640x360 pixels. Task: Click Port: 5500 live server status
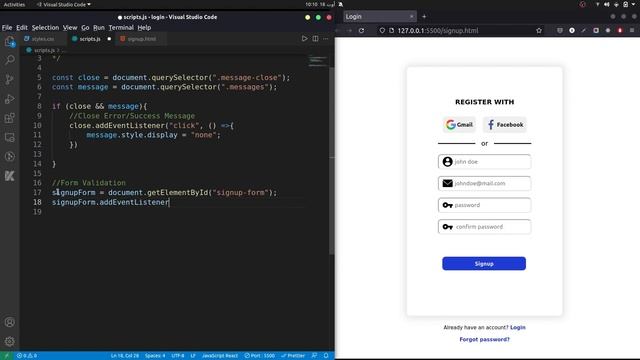pyautogui.click(x=260, y=356)
